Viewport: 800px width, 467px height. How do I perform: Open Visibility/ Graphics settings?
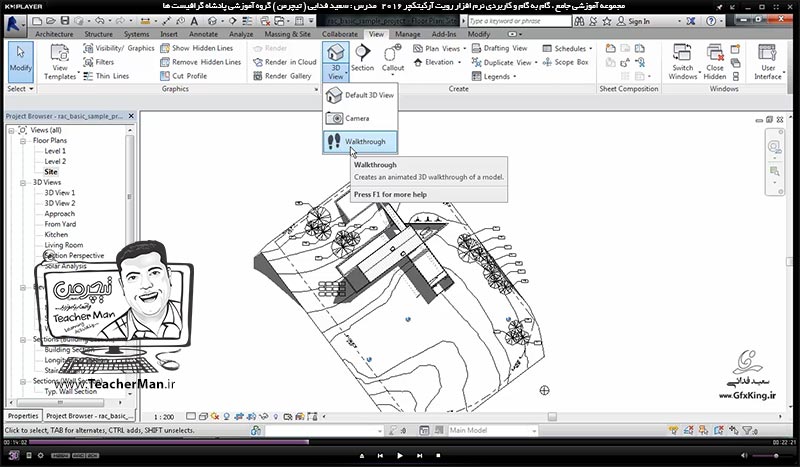(x=119, y=48)
